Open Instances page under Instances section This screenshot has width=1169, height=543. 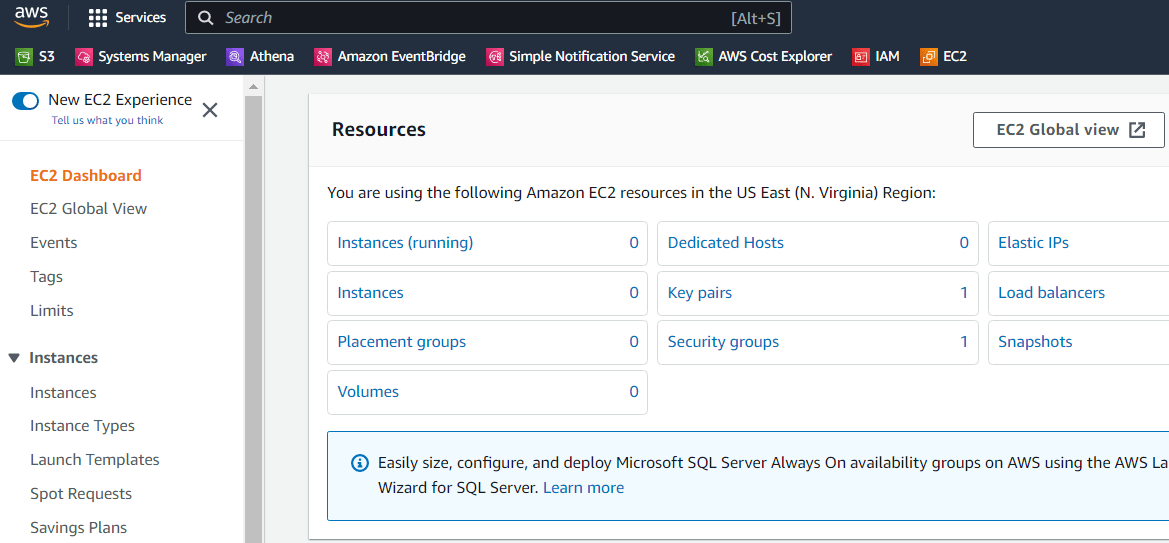[x=63, y=392]
